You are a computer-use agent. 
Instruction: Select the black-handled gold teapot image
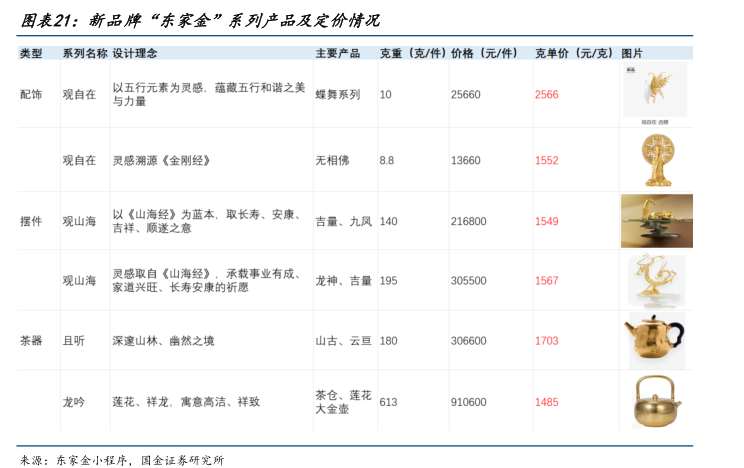656,340
